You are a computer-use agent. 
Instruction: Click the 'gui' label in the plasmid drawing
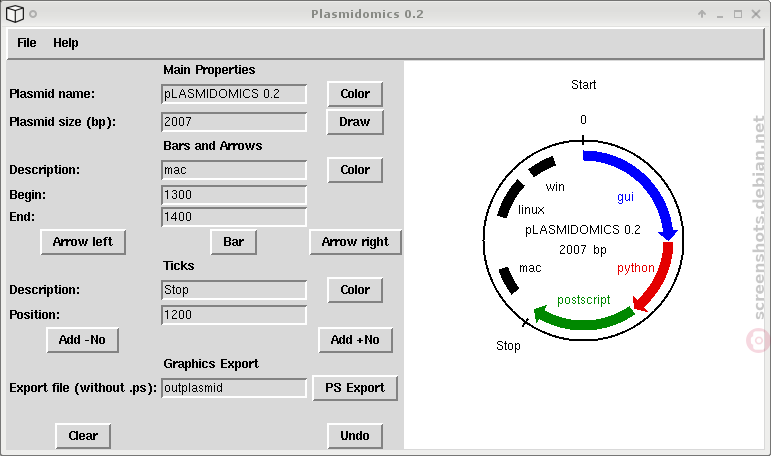pos(625,197)
